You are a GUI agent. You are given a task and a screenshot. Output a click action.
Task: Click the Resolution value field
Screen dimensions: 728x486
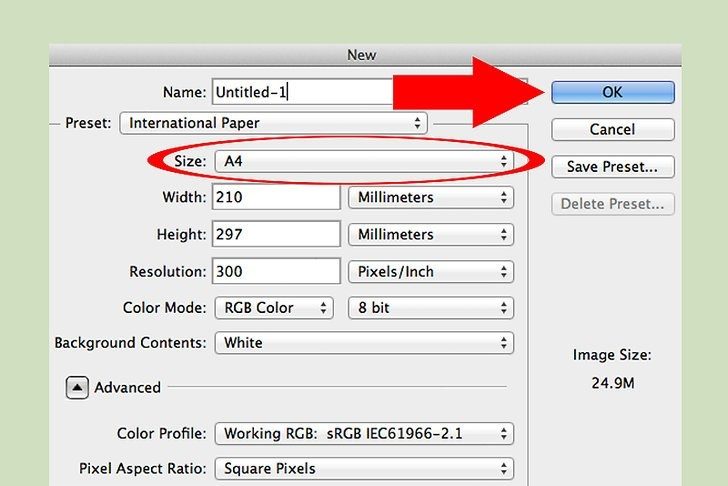pyautogui.click(x=276, y=271)
